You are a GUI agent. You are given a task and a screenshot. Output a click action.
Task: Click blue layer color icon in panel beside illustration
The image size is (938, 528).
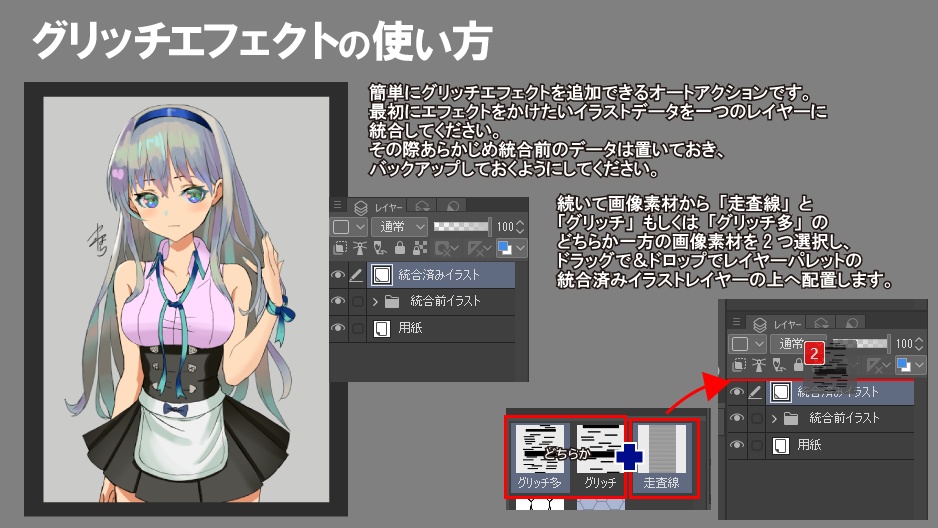point(505,247)
